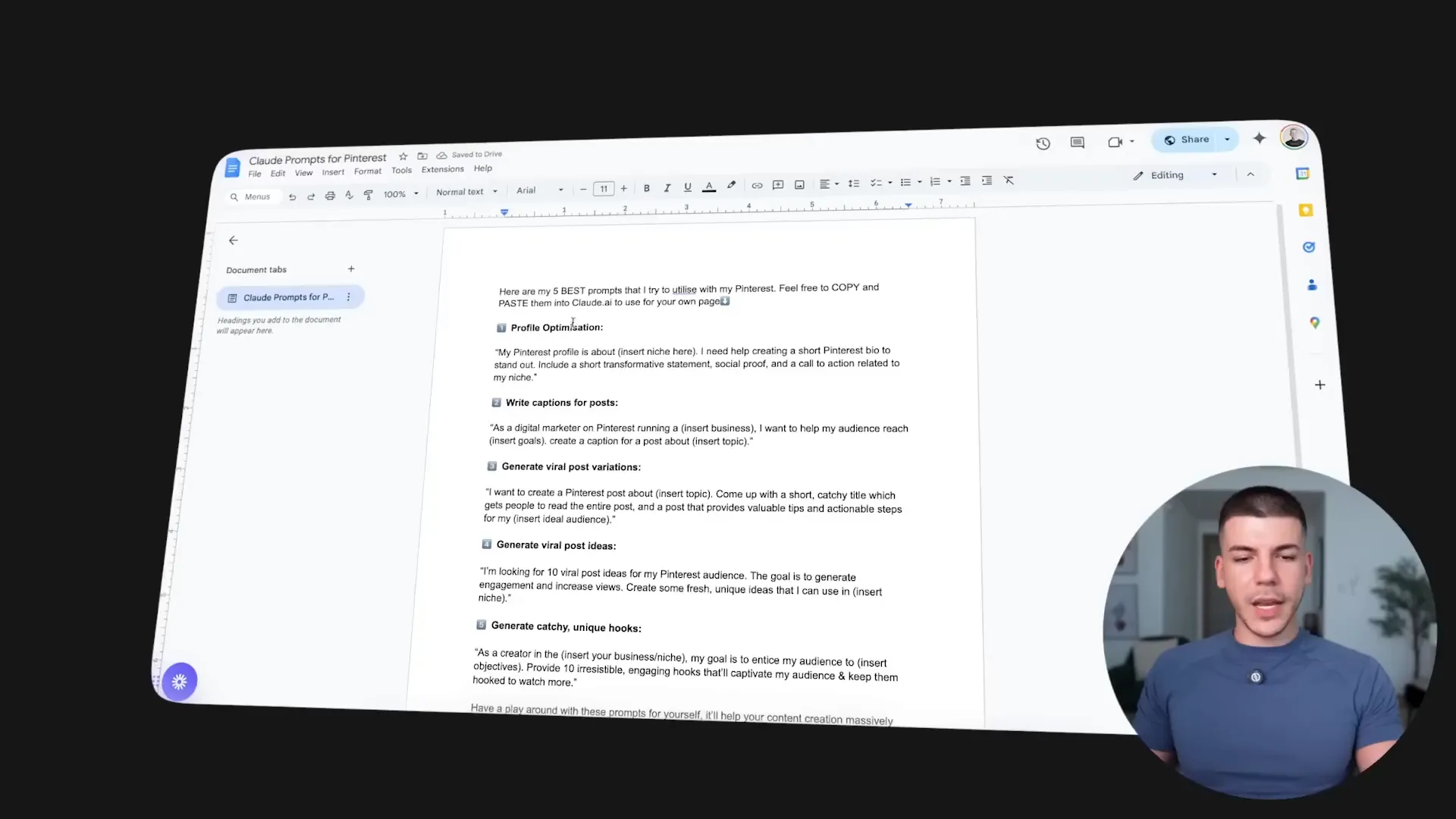The height and width of the screenshot is (819, 1456).
Task: Open the tab options three-dot menu
Action: 349,297
